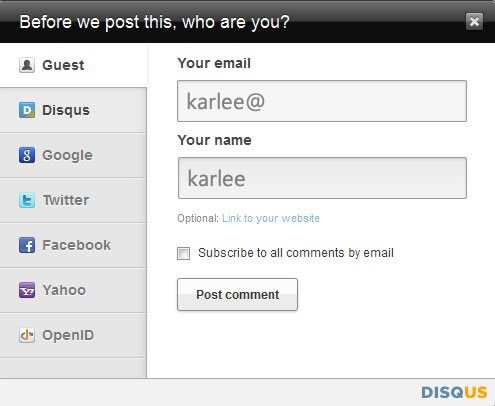Pick the Yahoo login tab
The image size is (495, 406).
[x=73, y=290]
